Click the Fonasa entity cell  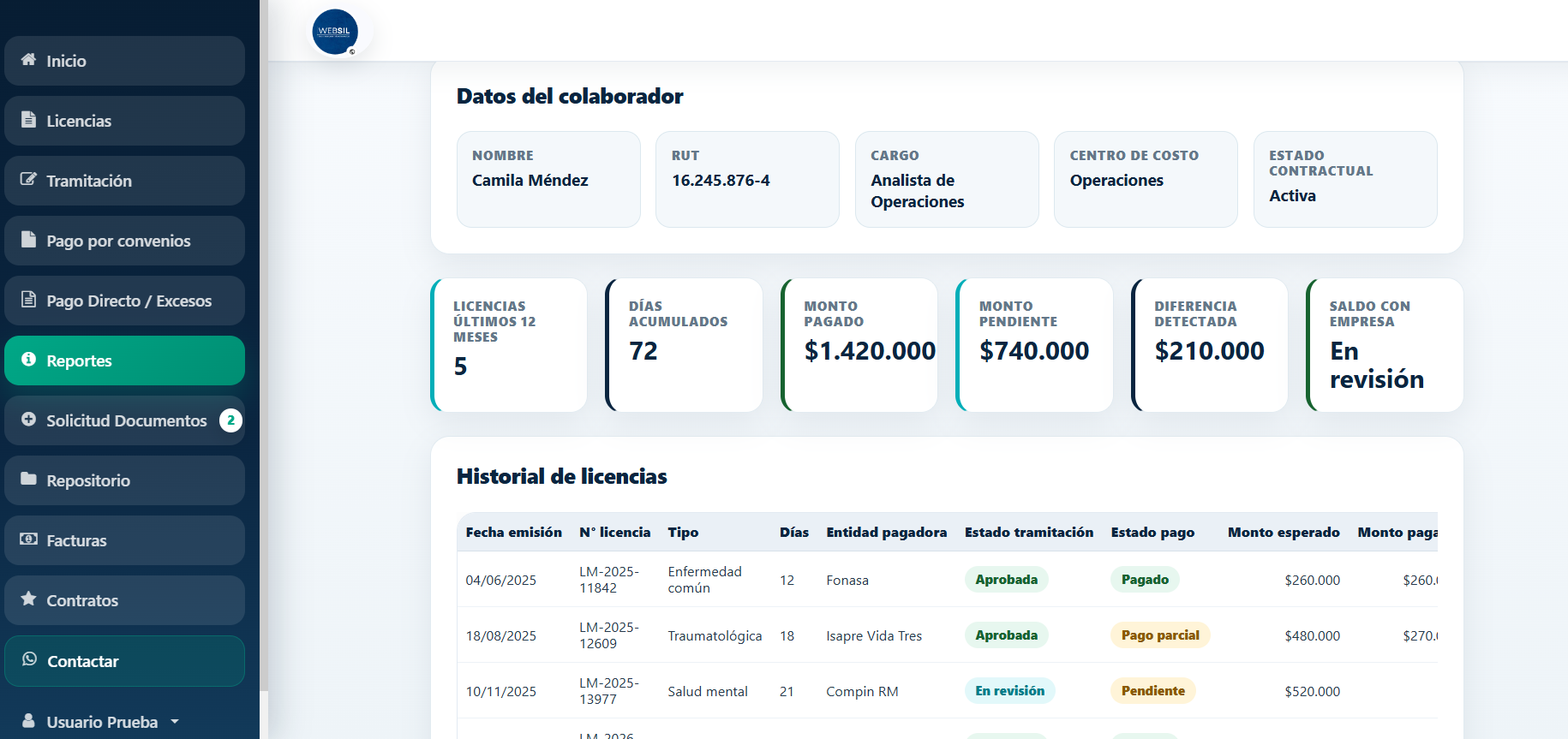[x=847, y=581]
